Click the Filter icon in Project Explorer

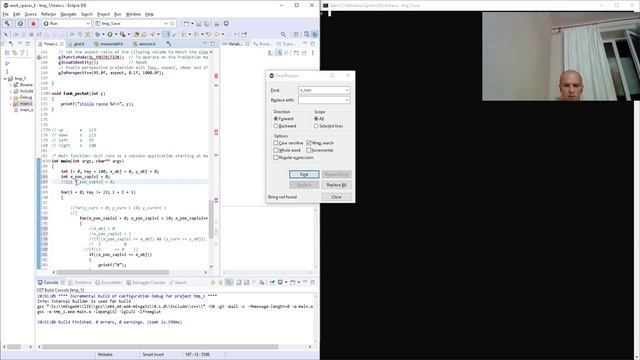tap(22, 53)
